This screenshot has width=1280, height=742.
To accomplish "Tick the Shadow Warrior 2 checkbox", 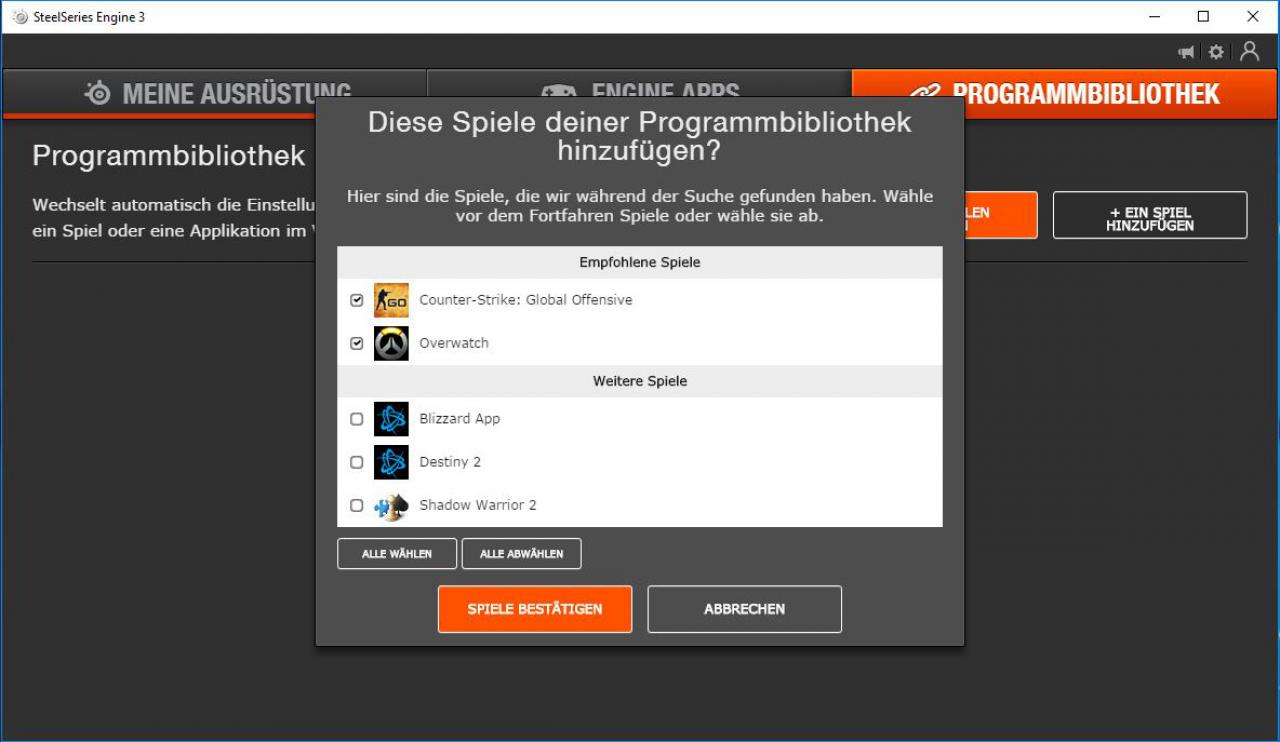I will click(x=357, y=505).
